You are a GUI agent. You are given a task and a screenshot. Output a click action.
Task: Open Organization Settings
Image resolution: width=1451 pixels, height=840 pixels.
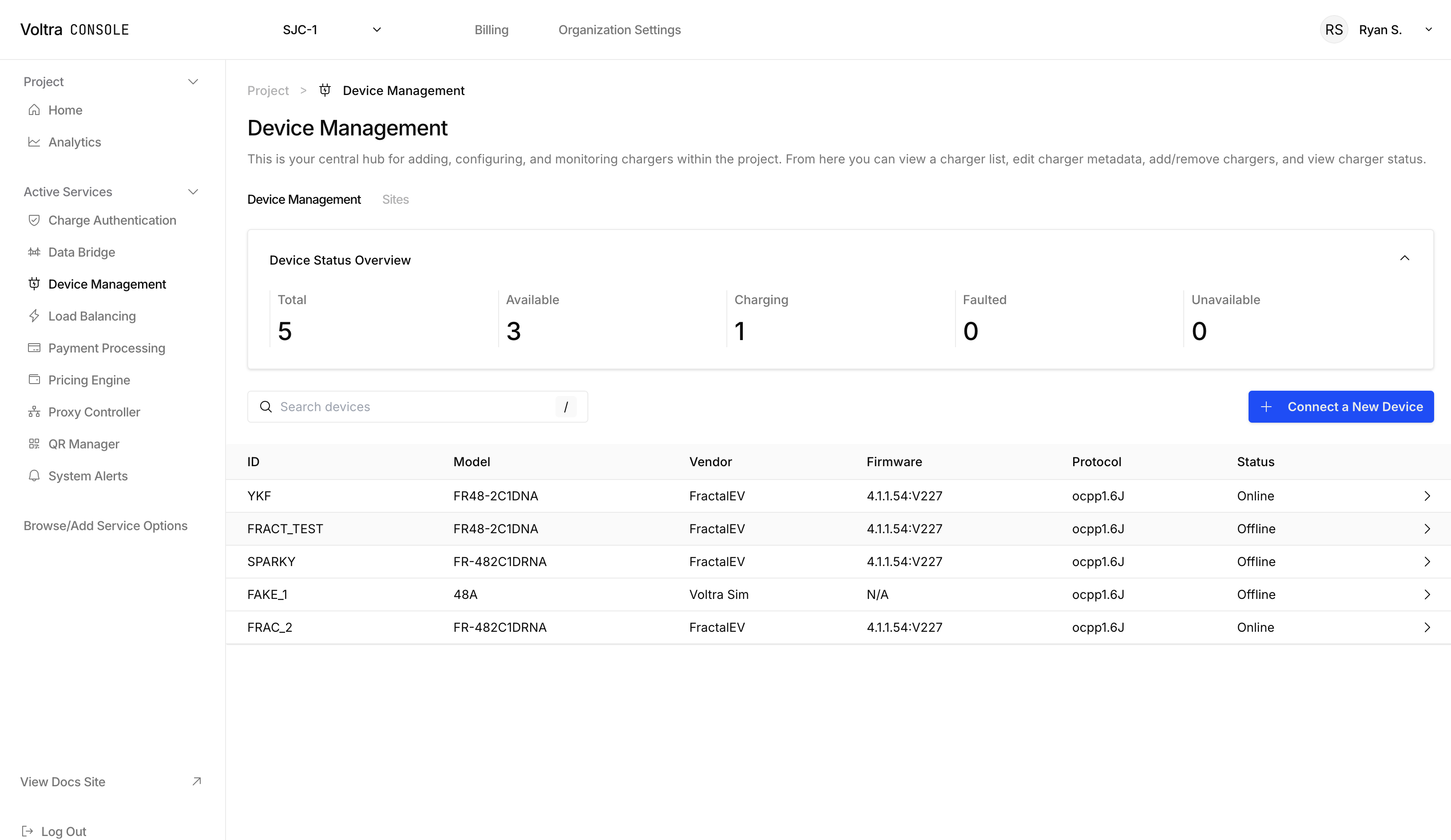pos(619,29)
